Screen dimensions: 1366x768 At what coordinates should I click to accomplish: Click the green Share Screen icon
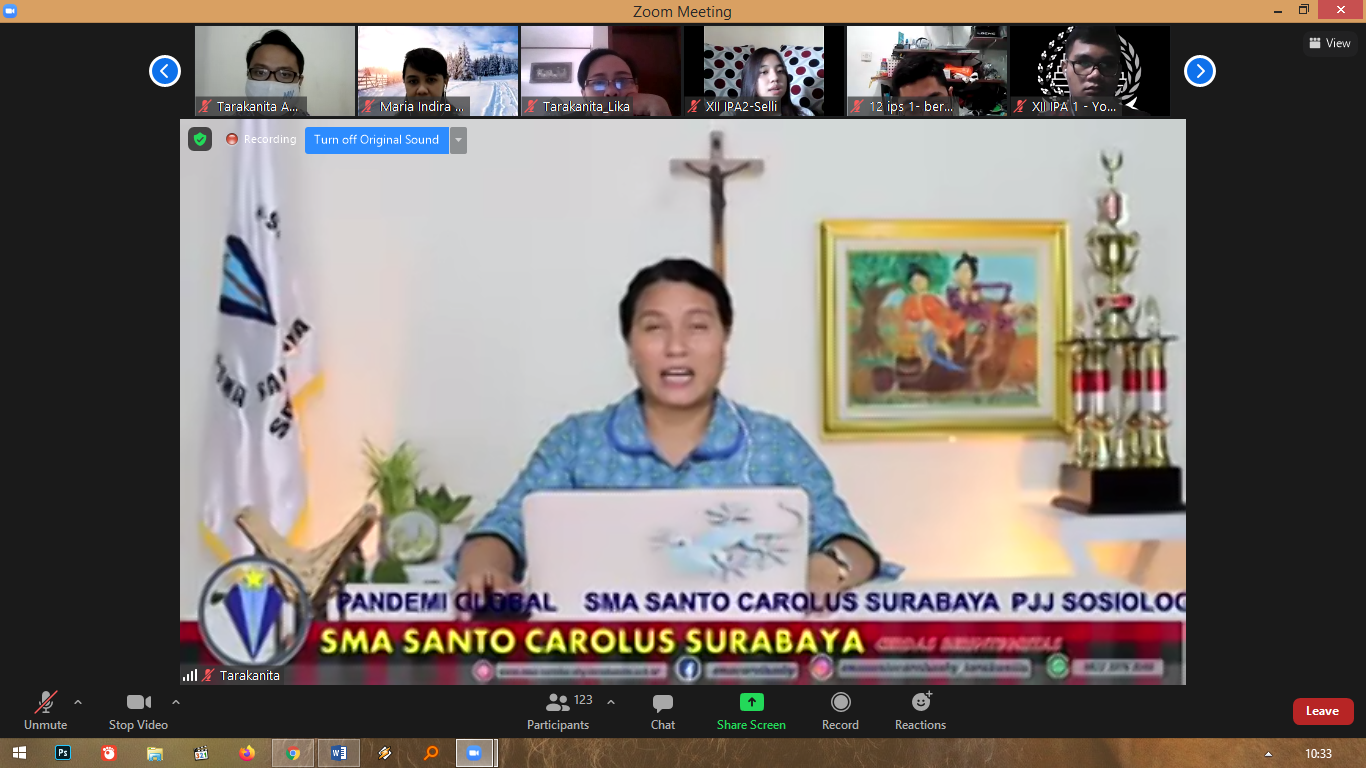coord(752,702)
